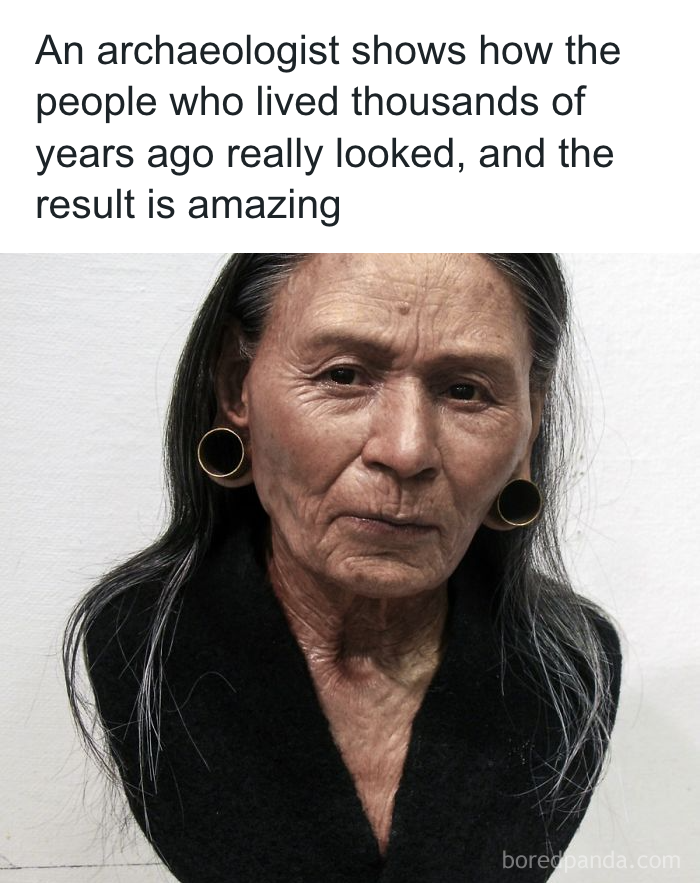Click the gold ear plug on left side

pos(221,453)
